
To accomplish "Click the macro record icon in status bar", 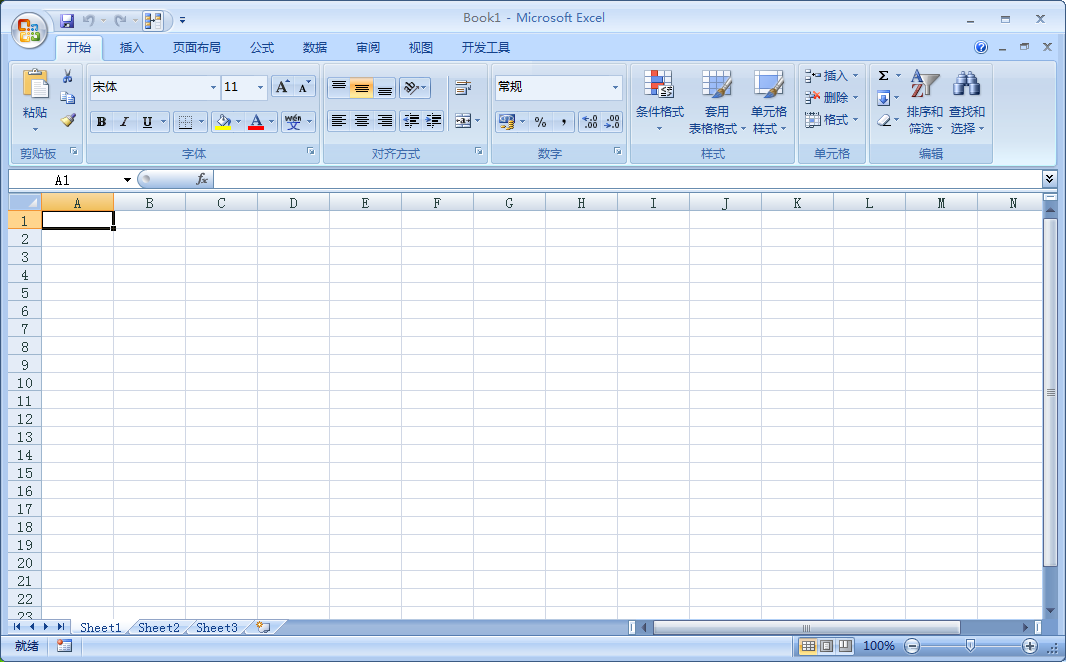I will pyautogui.click(x=64, y=646).
